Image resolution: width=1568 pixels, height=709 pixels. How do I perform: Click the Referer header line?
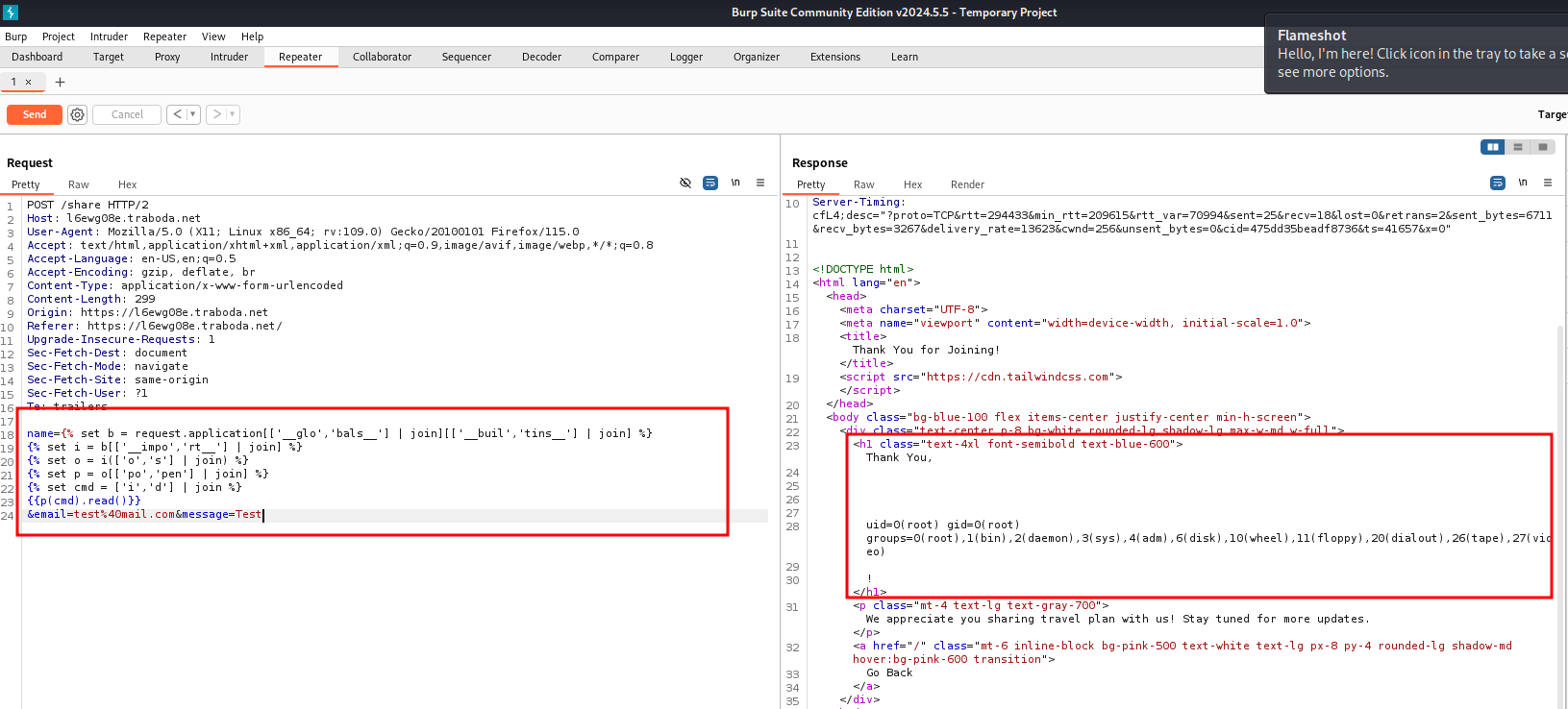[x=155, y=326]
